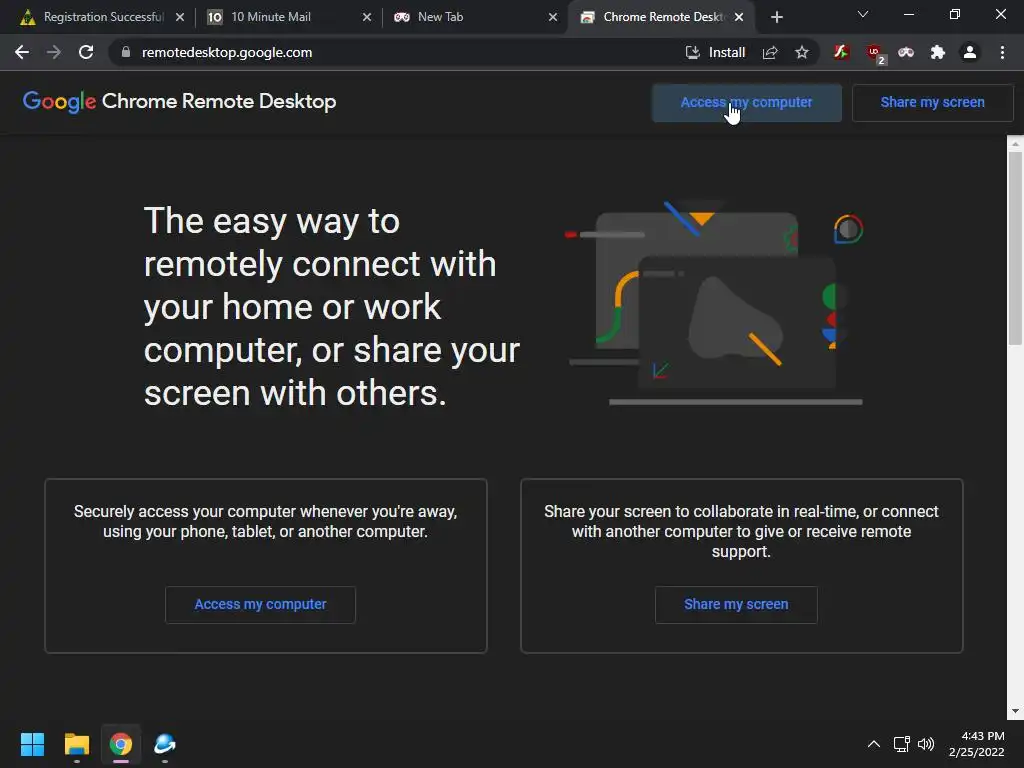
Task: Click the scrollbar up arrow
Action: click(x=1015, y=143)
